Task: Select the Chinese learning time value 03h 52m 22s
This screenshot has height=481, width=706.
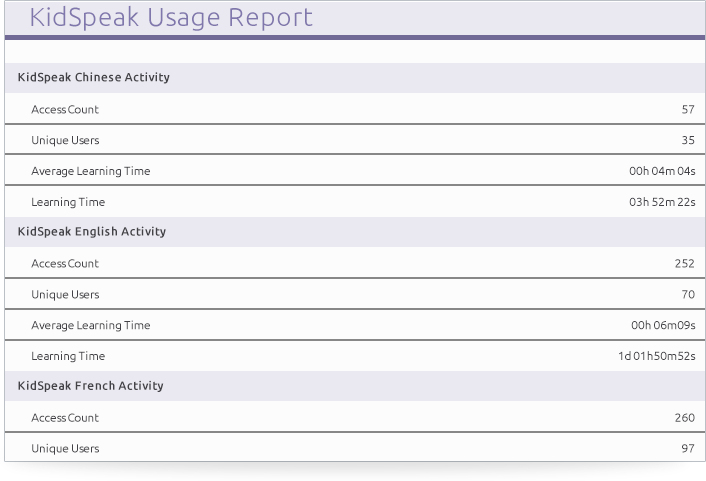Action: point(661,202)
